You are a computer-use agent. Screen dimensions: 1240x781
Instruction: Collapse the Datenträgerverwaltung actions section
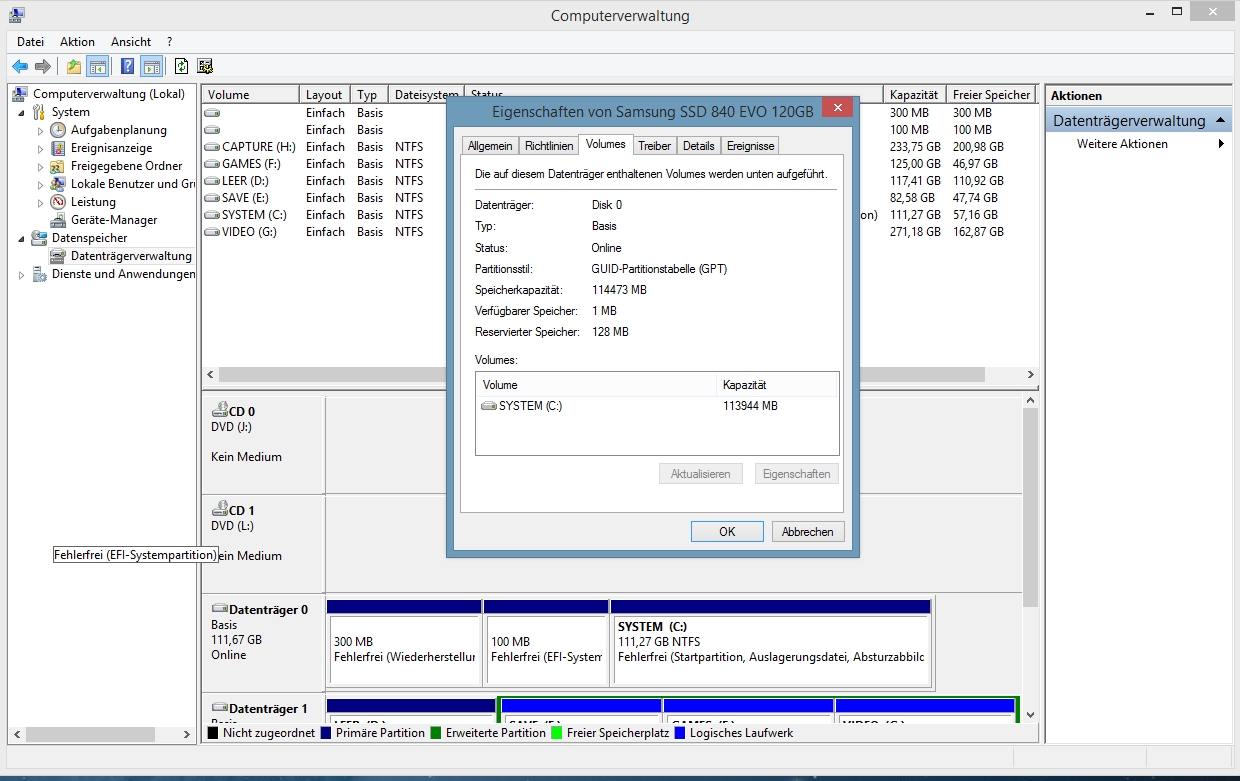(x=1220, y=121)
